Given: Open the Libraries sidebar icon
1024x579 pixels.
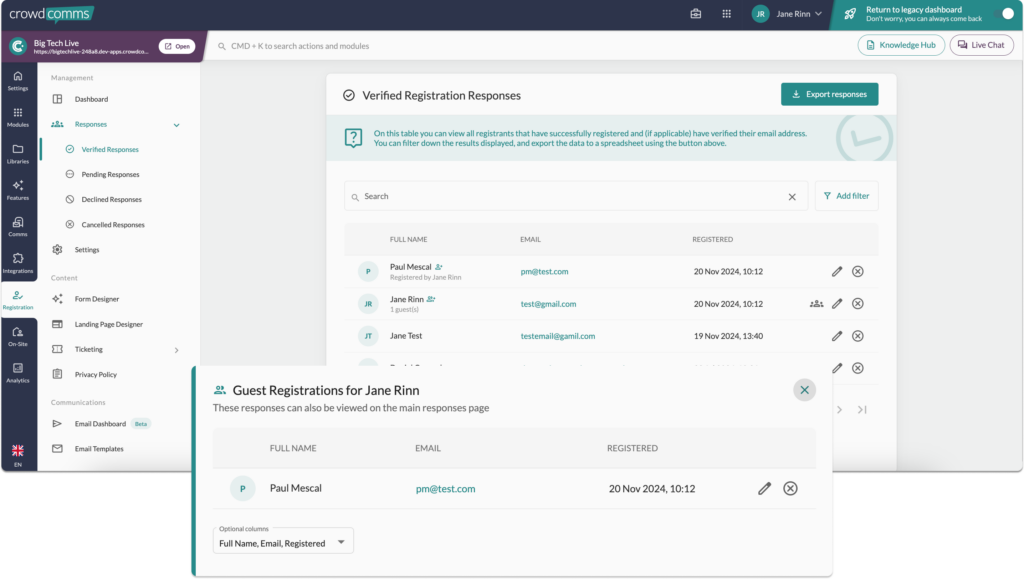Looking at the screenshot, I should pyautogui.click(x=18, y=154).
